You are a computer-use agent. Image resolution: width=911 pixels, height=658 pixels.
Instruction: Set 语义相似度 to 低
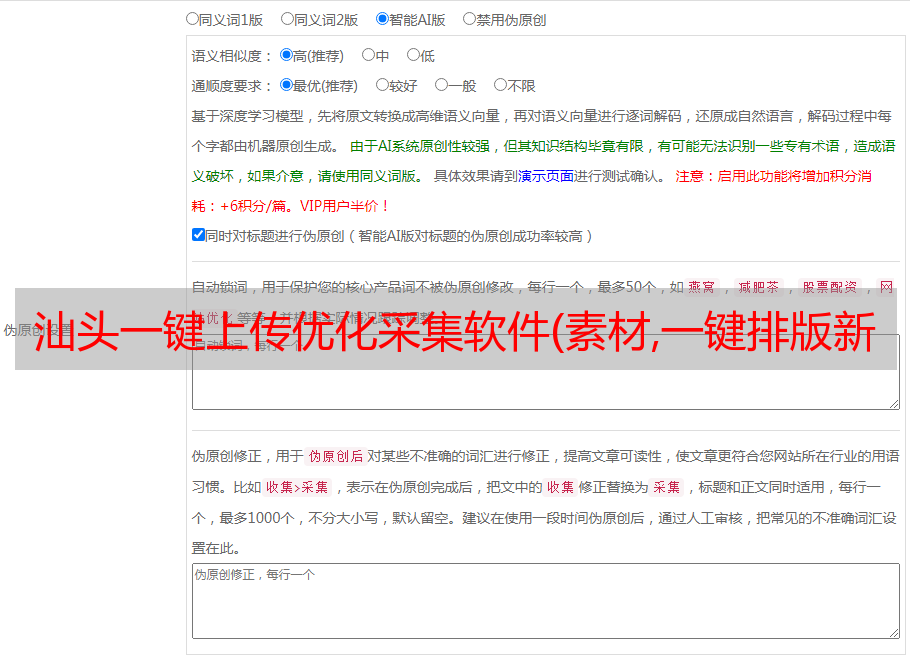pos(413,55)
